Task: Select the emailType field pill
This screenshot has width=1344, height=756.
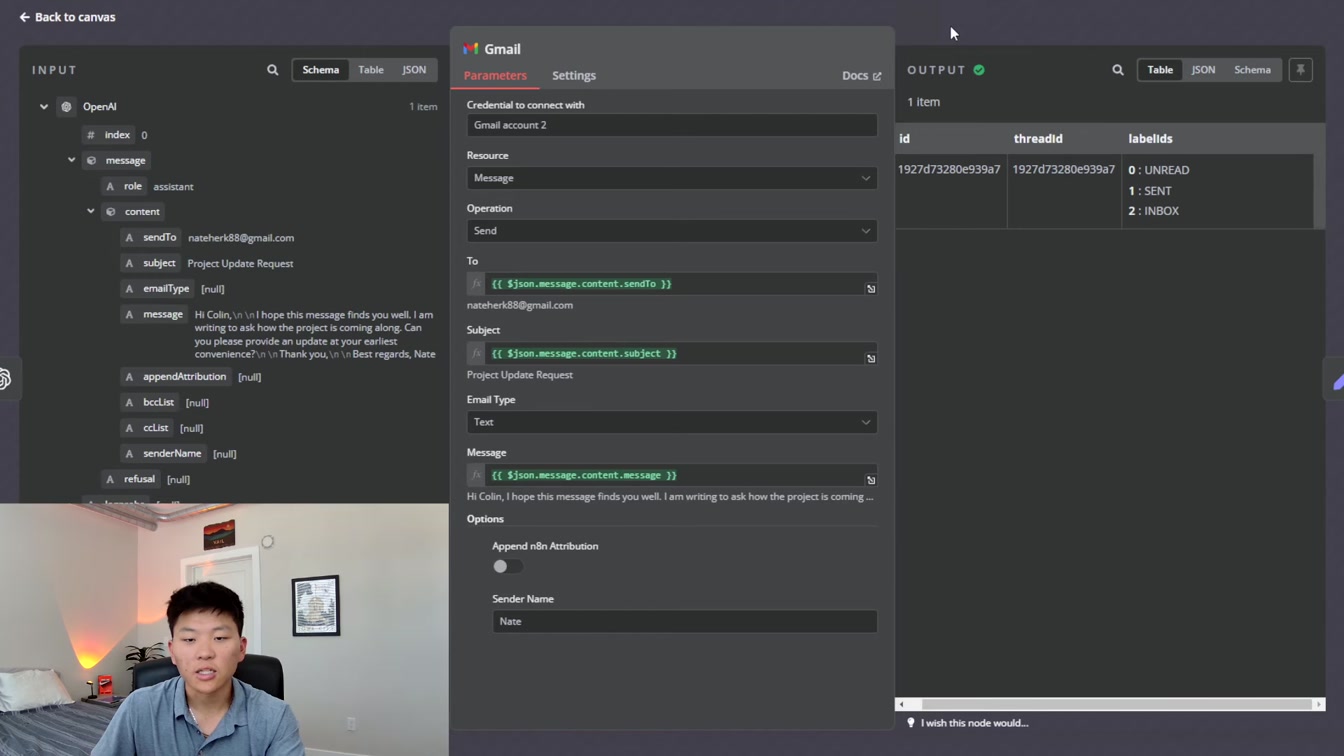Action: point(157,289)
